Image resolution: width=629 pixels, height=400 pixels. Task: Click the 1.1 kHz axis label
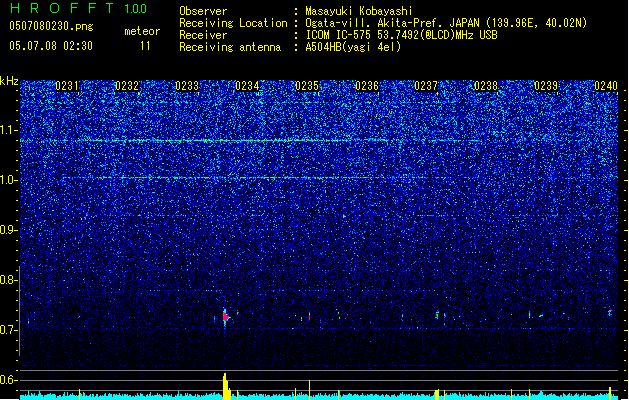click(9, 130)
